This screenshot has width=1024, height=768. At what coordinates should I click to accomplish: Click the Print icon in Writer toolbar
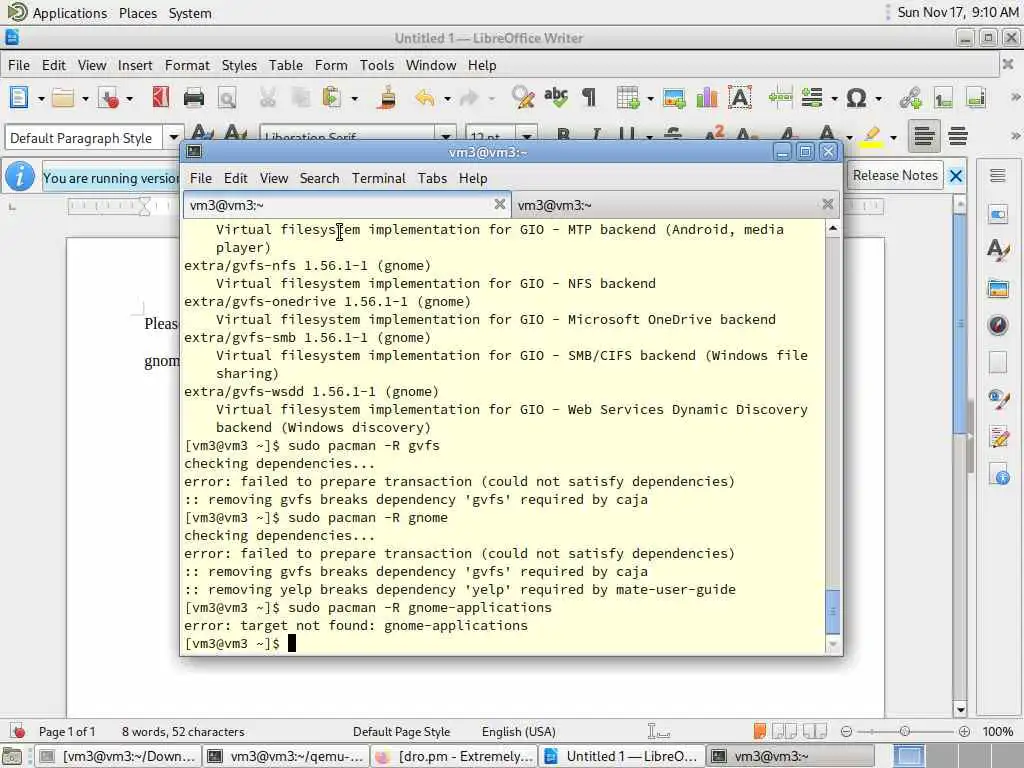coord(194,98)
